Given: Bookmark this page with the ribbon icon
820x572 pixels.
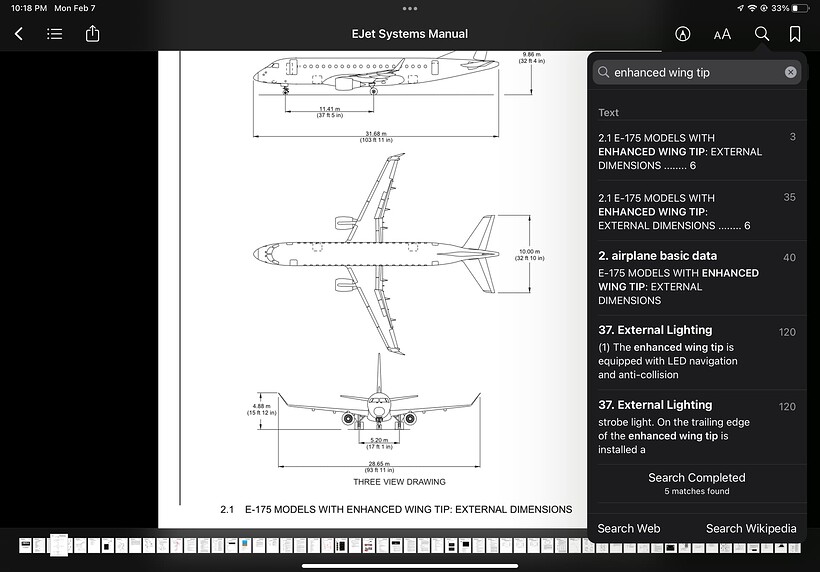Looking at the screenshot, I should 795,34.
